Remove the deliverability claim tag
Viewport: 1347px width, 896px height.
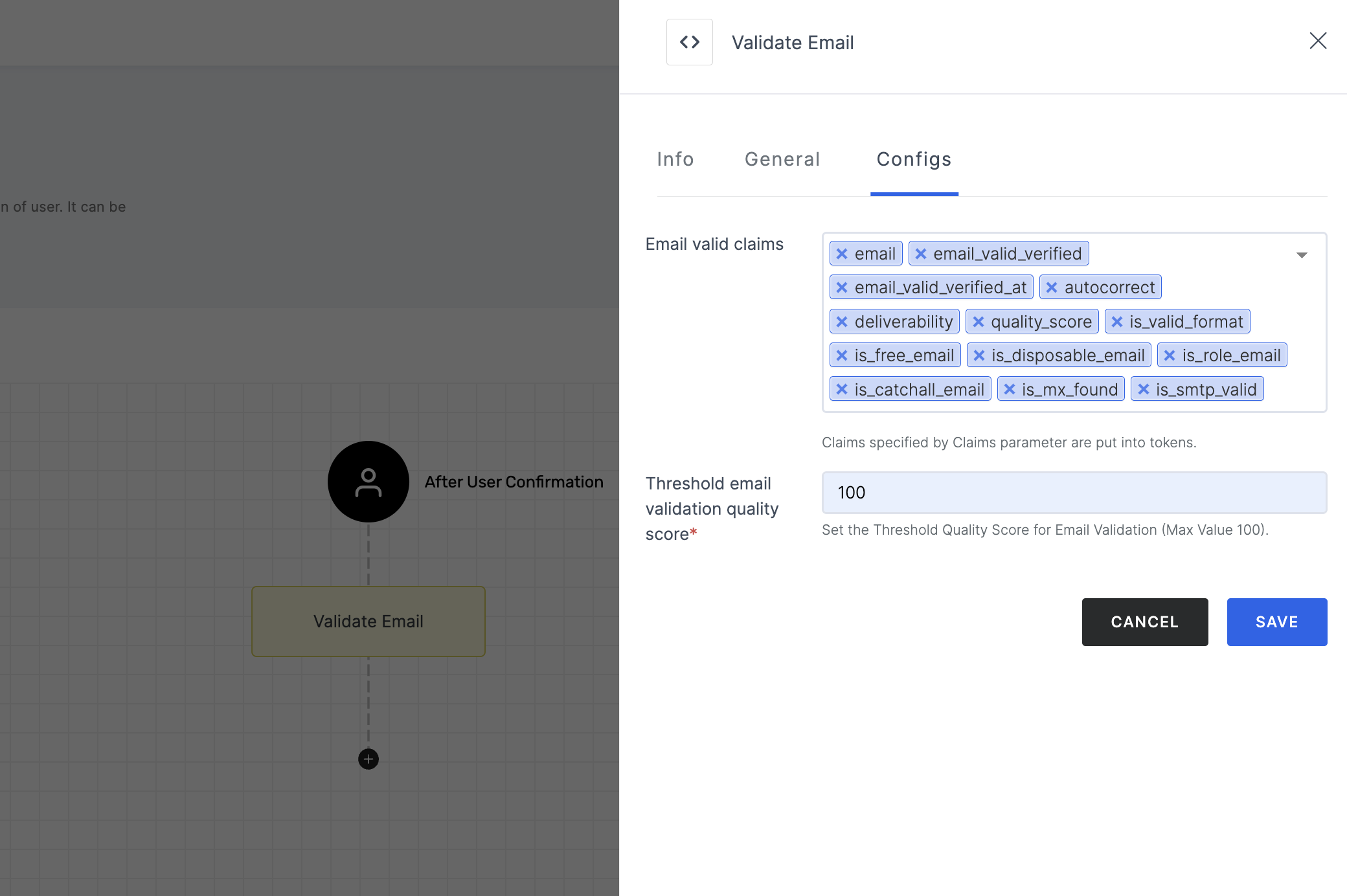[841, 321]
